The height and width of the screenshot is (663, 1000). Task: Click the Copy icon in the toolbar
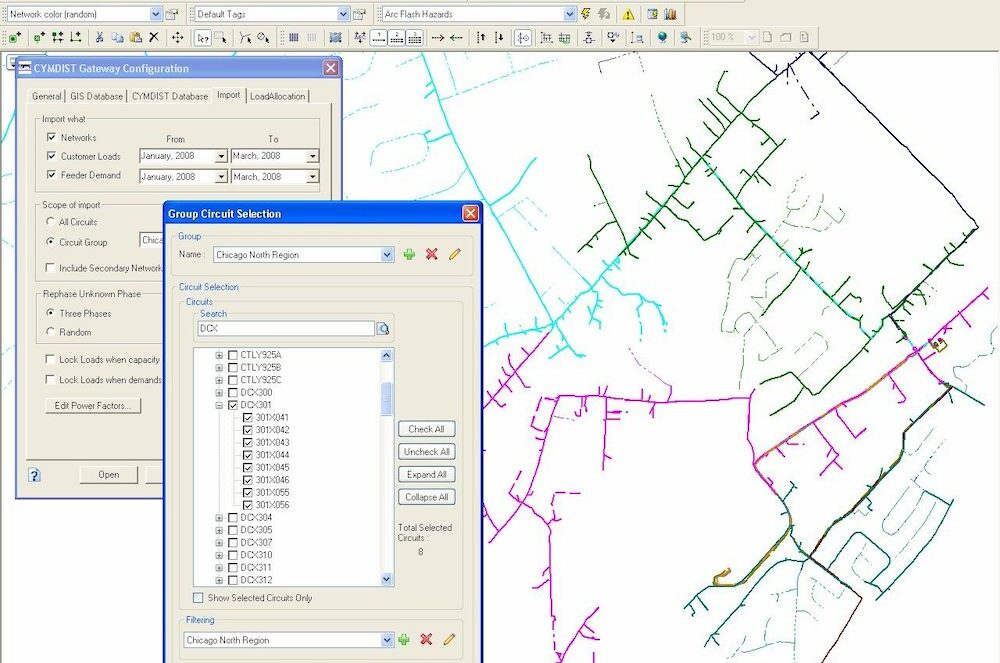pyautogui.click(x=117, y=38)
